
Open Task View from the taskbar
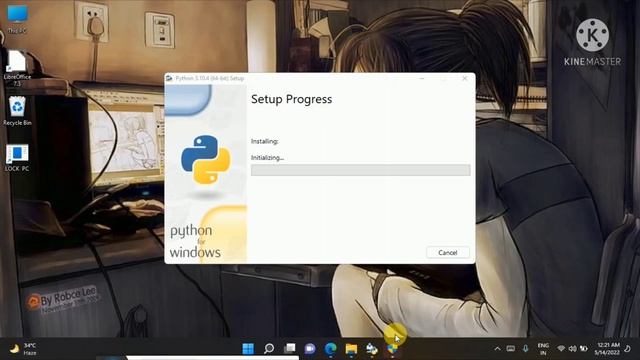click(289, 349)
